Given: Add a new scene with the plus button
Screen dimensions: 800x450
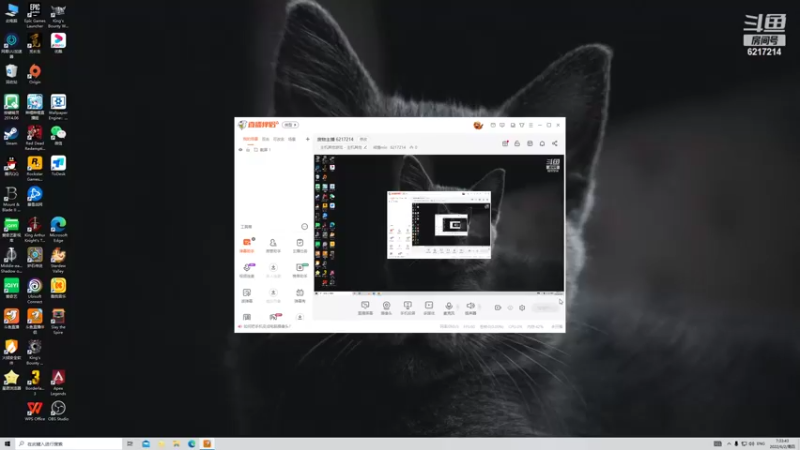Looking at the screenshot, I should 308,139.
